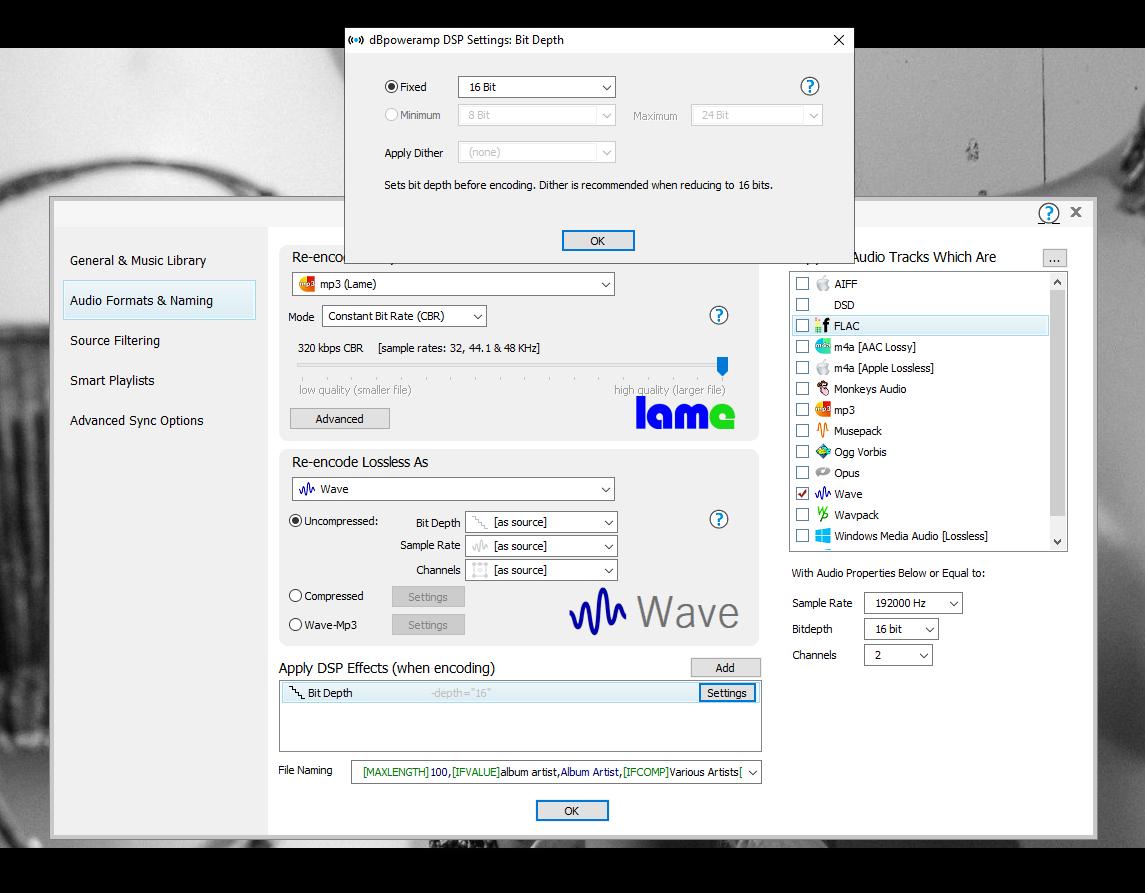Click the Ogg Vorbis format icon
This screenshot has width=1145, height=893.
click(x=822, y=452)
